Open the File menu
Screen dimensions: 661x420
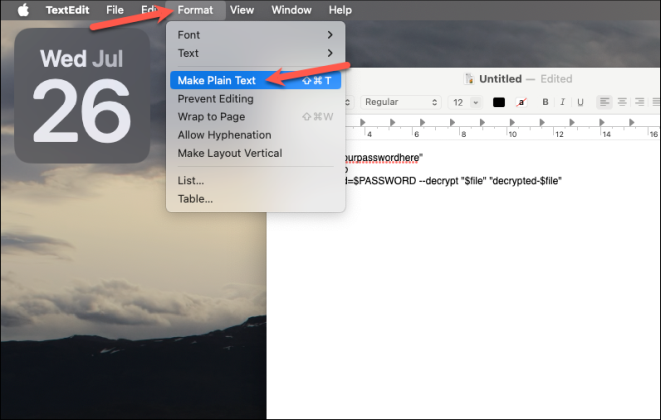pyautogui.click(x=115, y=10)
